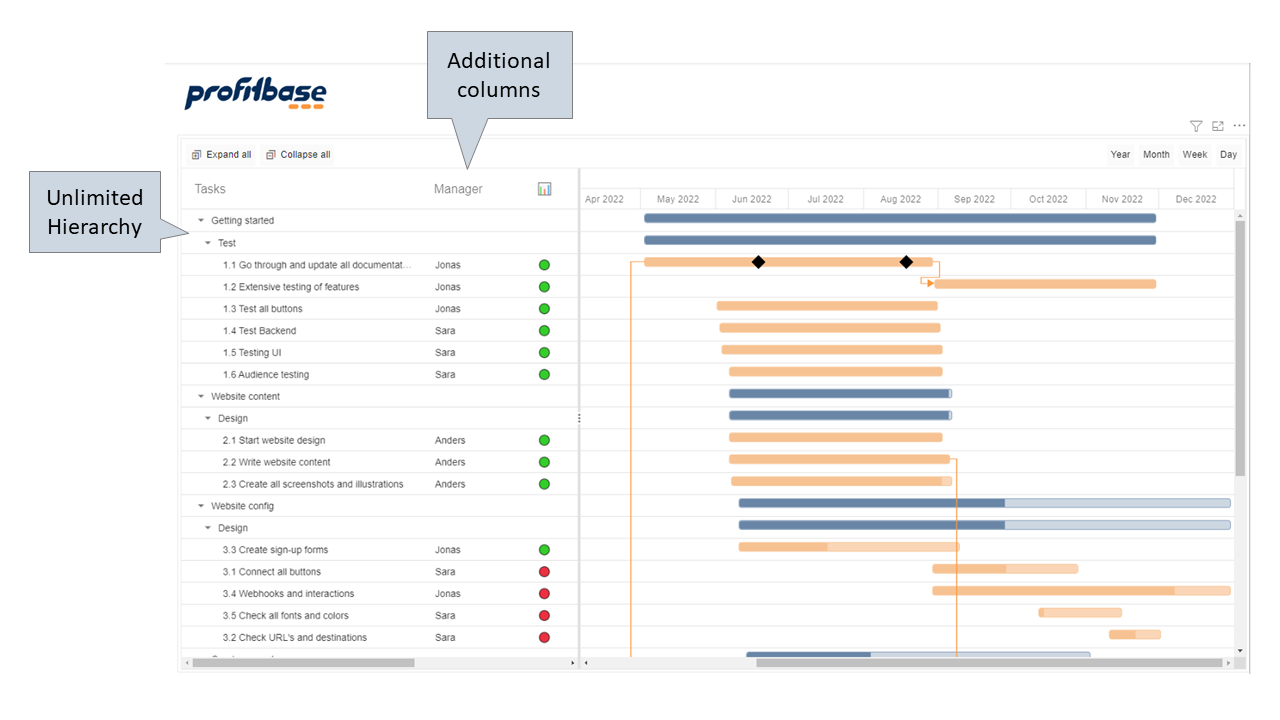Image resolution: width=1280 pixels, height=720 pixels.
Task: Switch timeline to Week view
Action: 1194,155
